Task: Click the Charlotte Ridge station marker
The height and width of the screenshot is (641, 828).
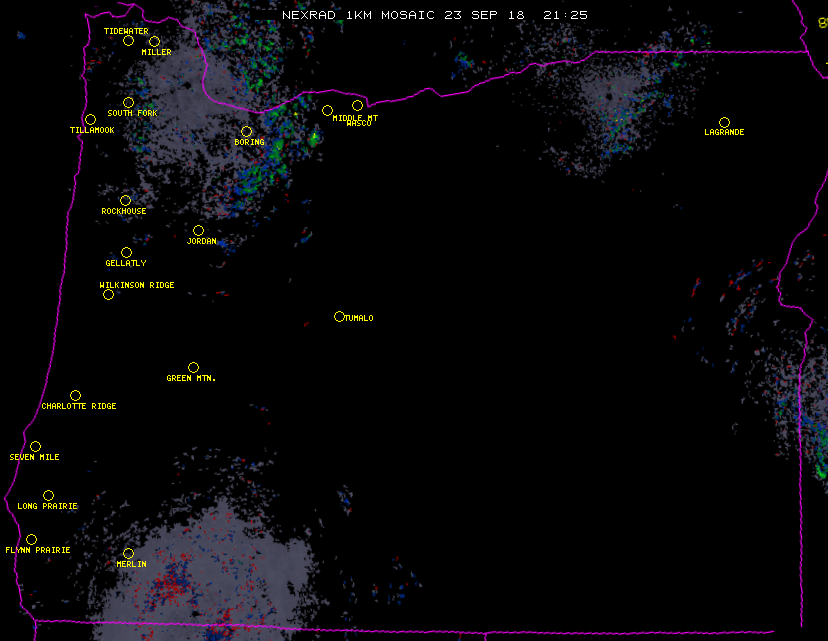Action: click(x=75, y=395)
